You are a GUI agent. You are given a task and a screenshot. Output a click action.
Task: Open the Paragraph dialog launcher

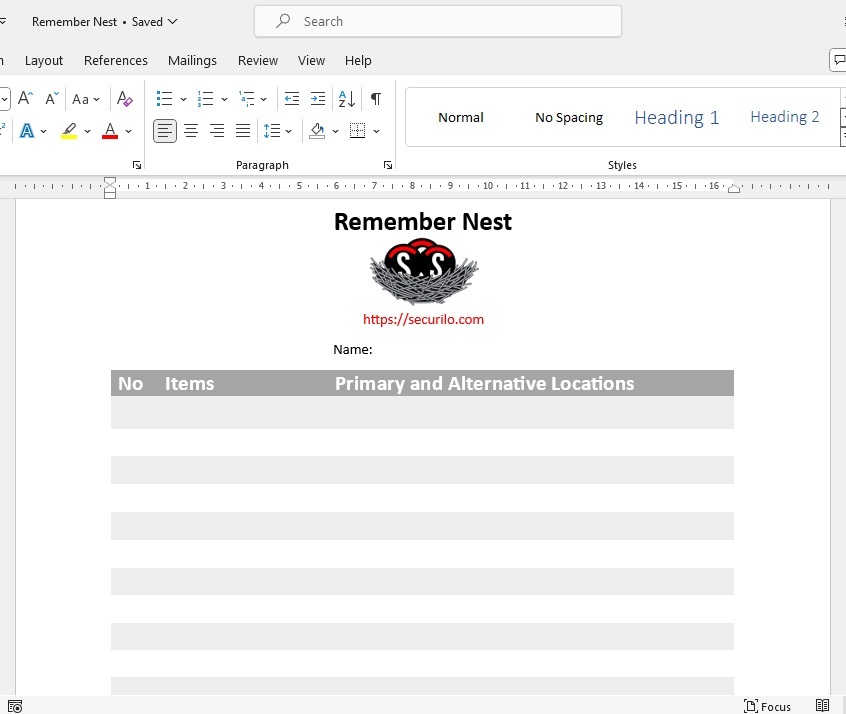tap(387, 165)
